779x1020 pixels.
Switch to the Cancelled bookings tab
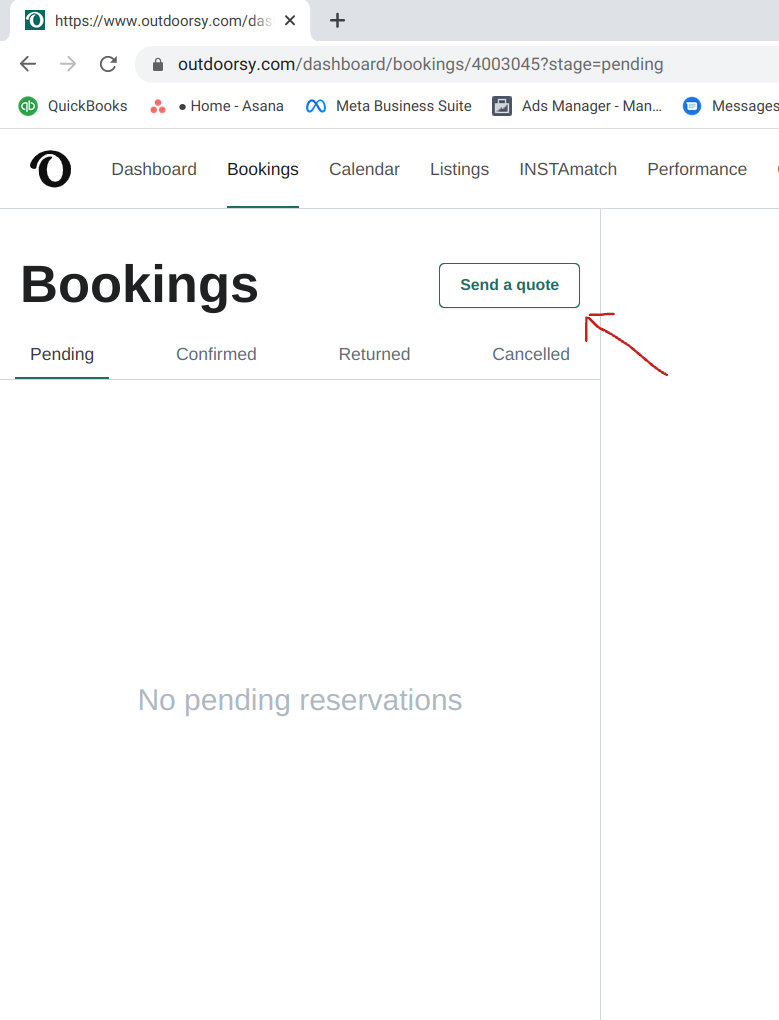531,354
